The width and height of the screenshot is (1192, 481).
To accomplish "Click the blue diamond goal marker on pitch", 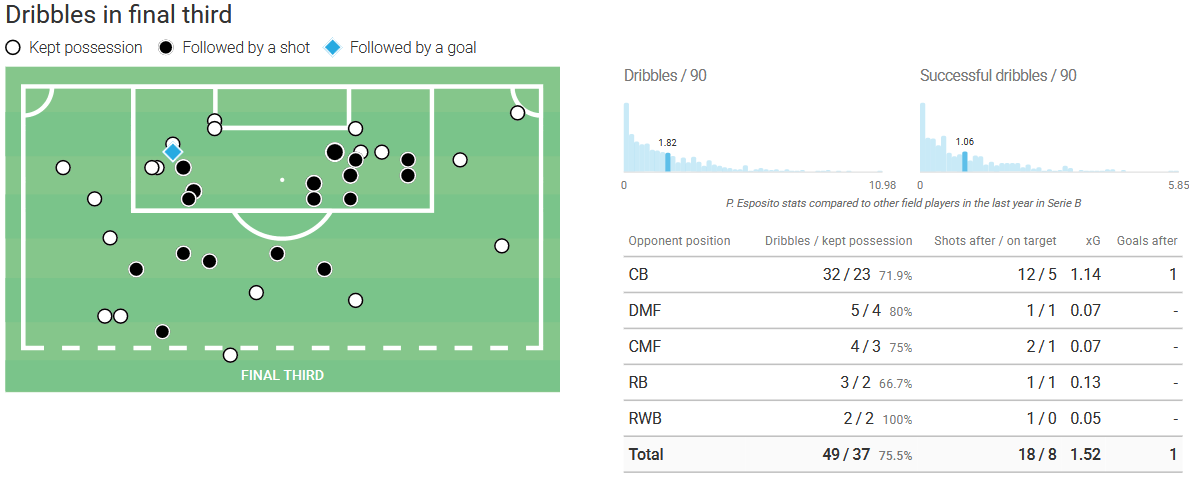I will [173, 152].
